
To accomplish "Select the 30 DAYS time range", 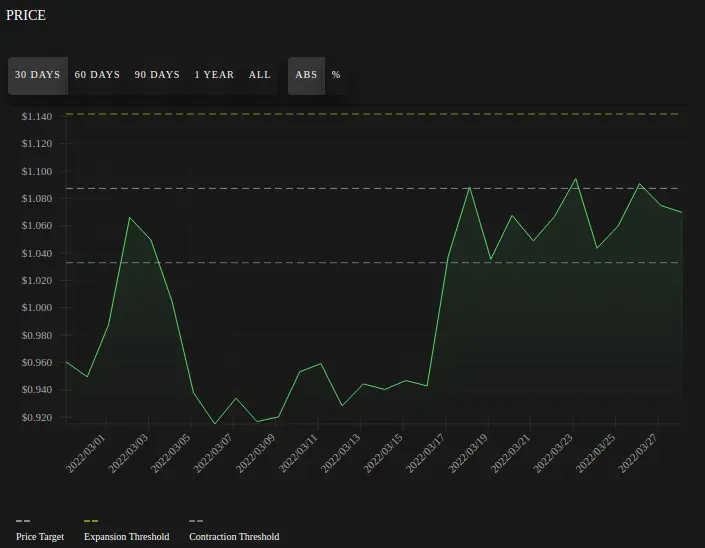I will tap(38, 76).
